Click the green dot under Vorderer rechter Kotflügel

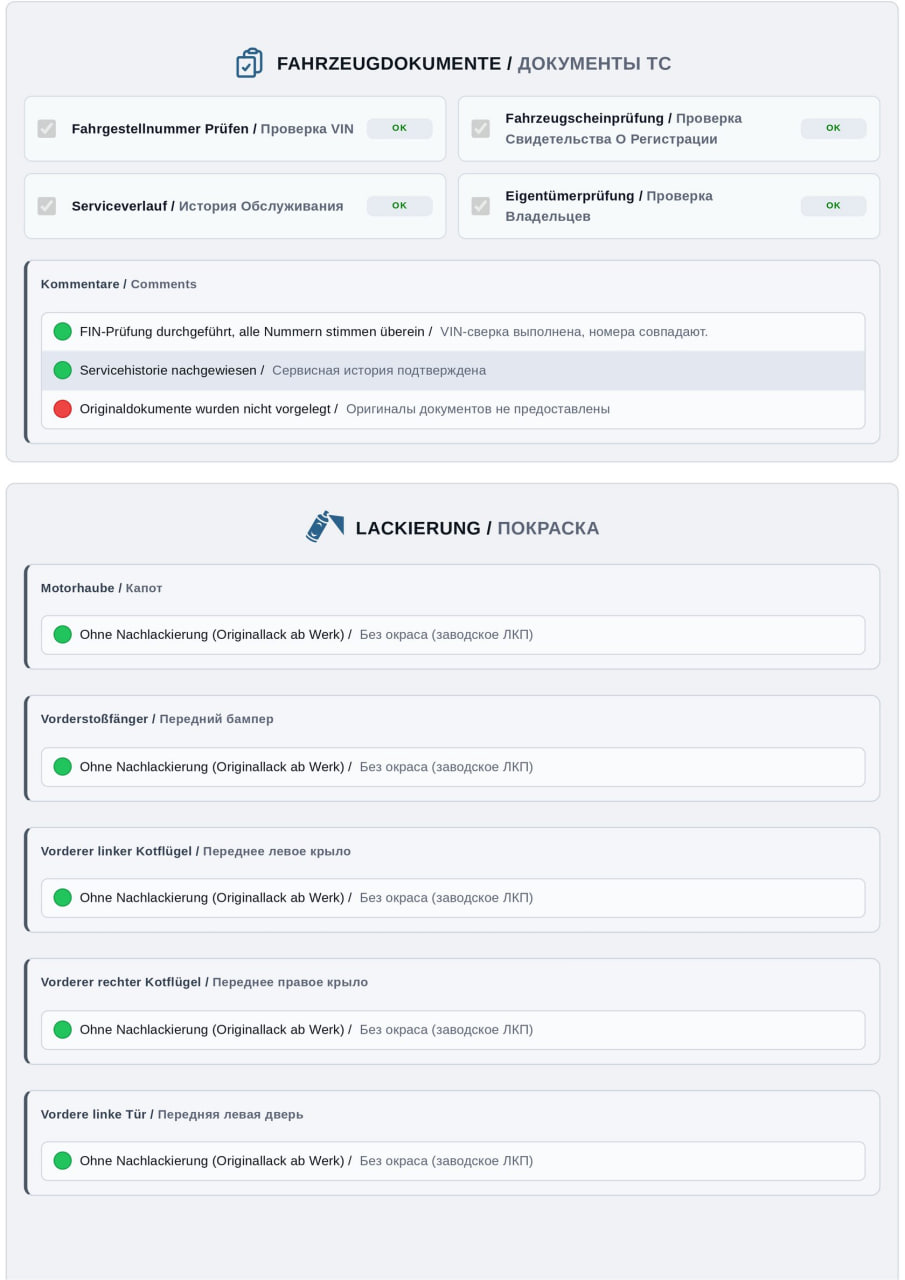coord(62,1029)
